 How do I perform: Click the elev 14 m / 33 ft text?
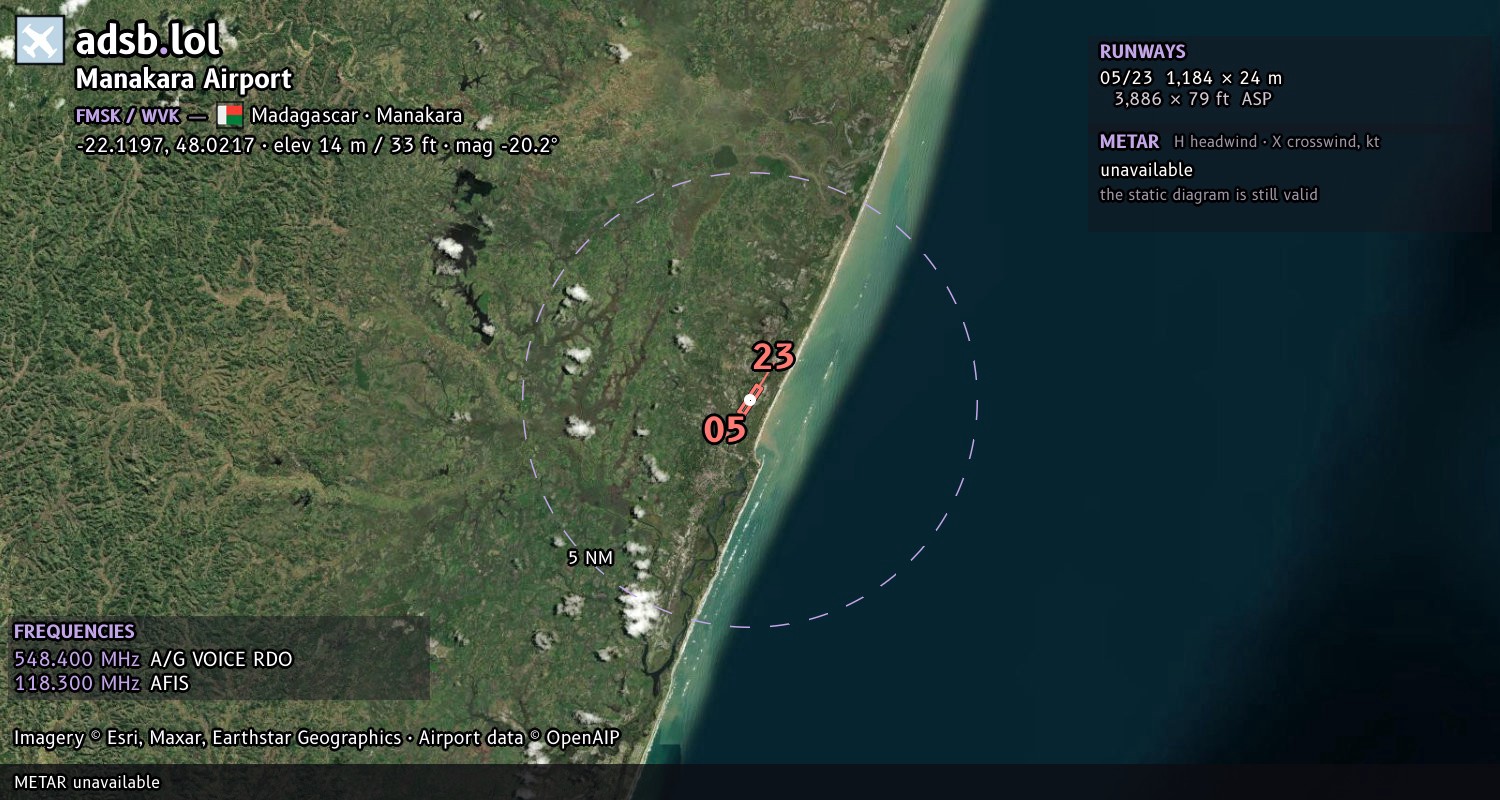[346, 145]
